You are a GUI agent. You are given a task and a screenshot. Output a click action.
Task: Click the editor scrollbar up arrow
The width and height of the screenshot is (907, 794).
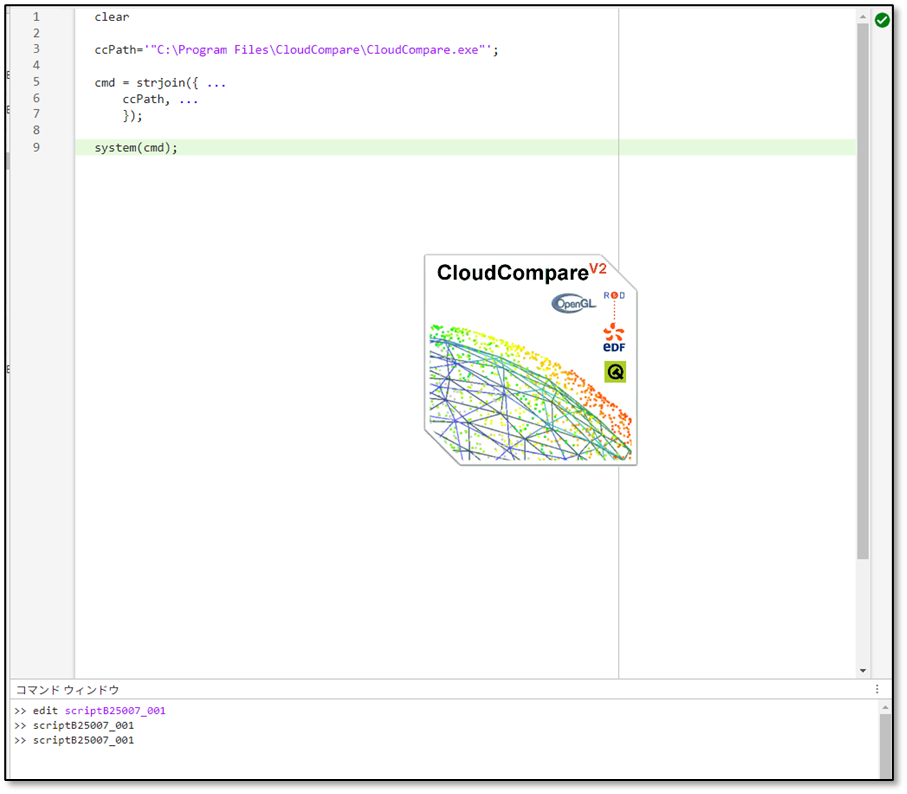862,15
